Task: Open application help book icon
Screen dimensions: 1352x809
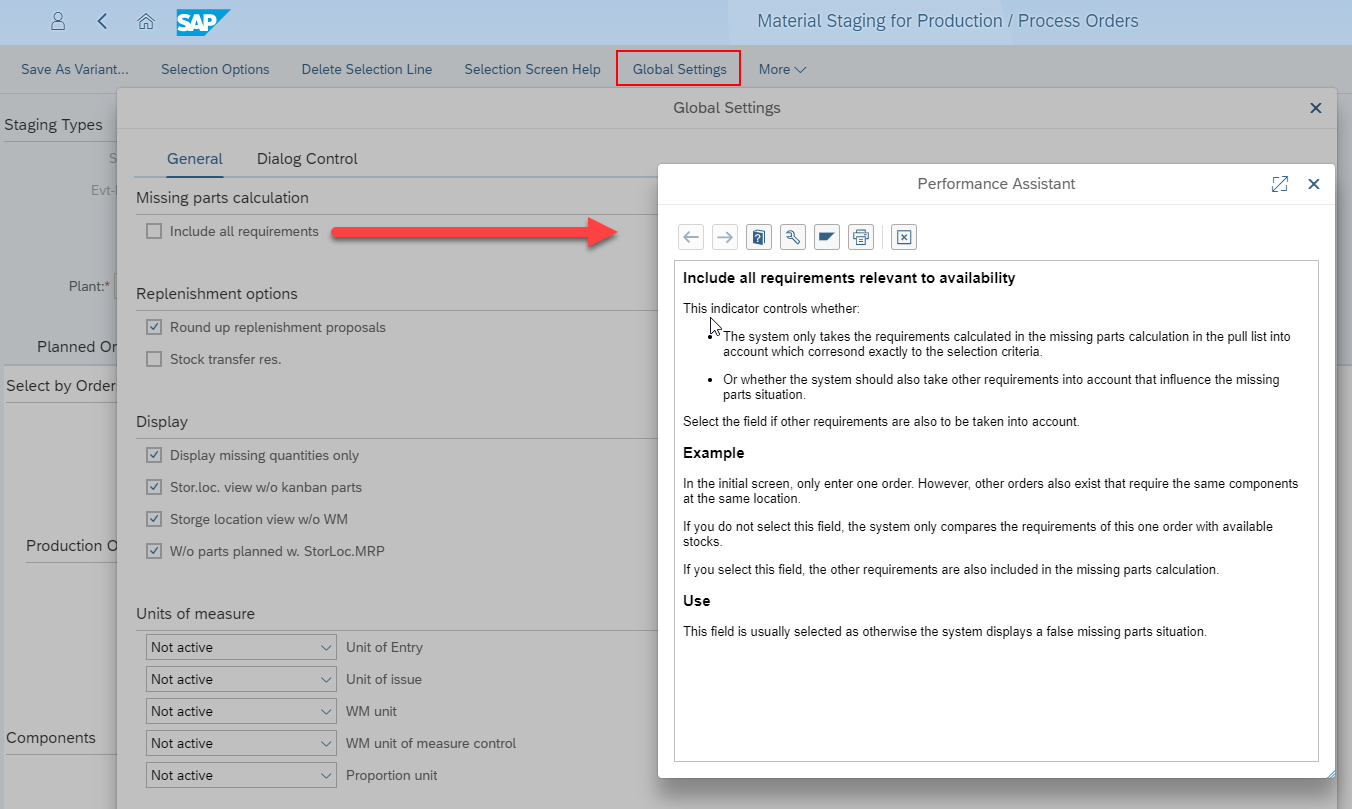Action: coord(759,237)
